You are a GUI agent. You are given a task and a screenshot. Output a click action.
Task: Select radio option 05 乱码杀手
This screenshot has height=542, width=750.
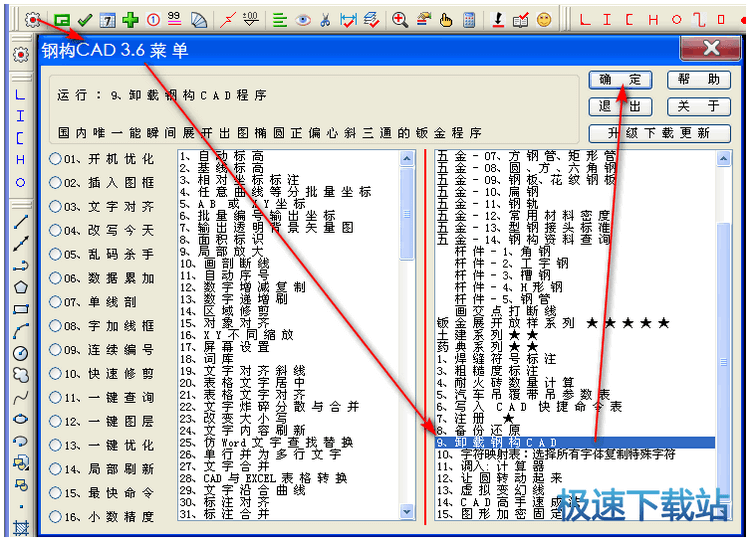click(56, 254)
